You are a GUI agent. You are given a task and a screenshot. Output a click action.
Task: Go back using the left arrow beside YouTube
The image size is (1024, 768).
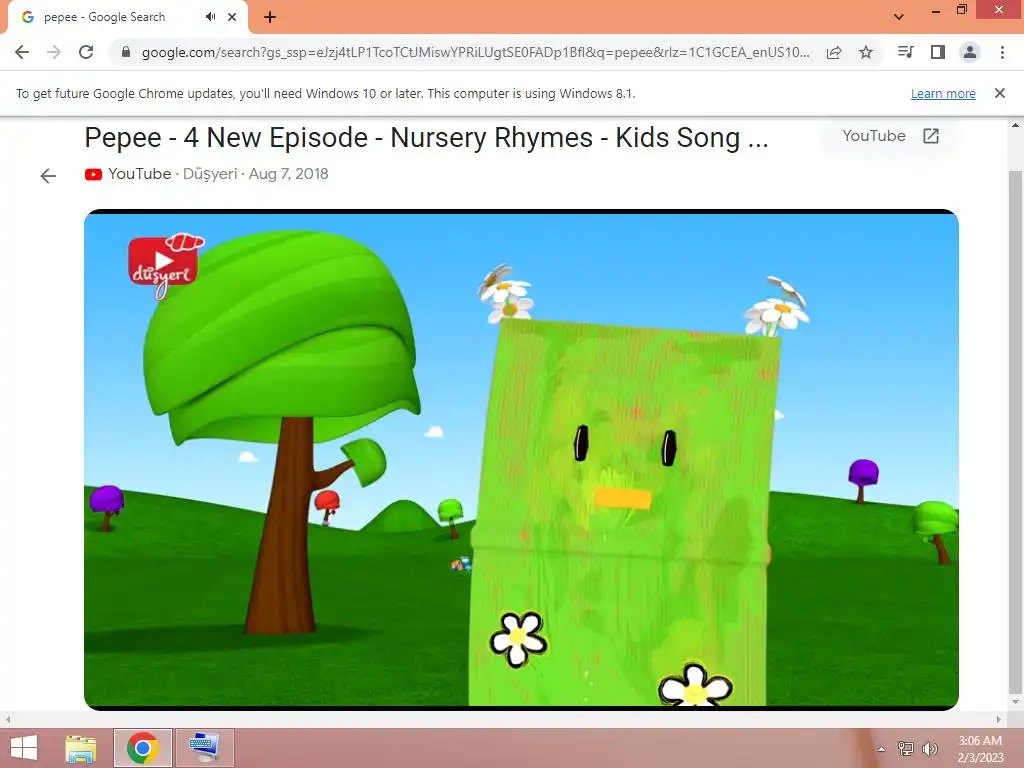coord(48,175)
